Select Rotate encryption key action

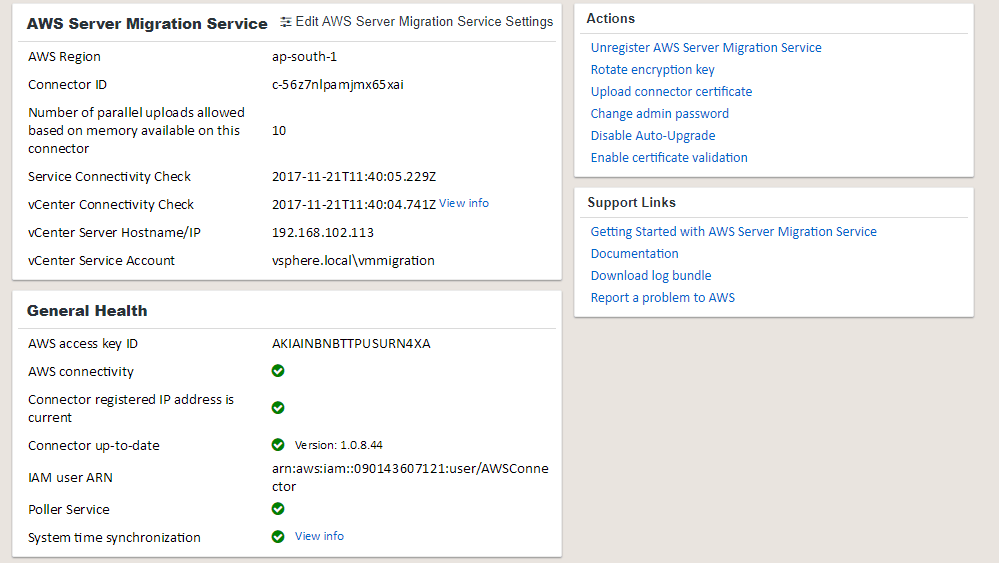point(652,69)
